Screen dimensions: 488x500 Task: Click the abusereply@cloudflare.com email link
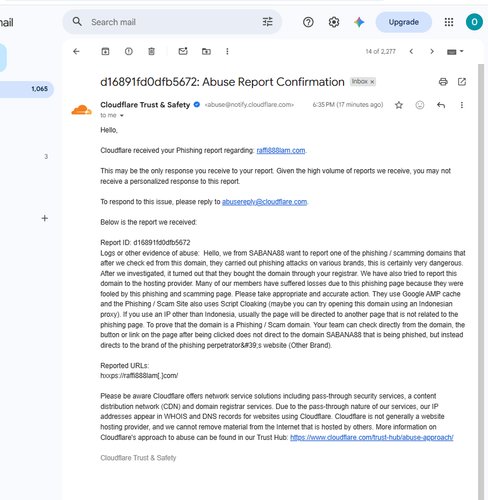pyautogui.click(x=264, y=202)
